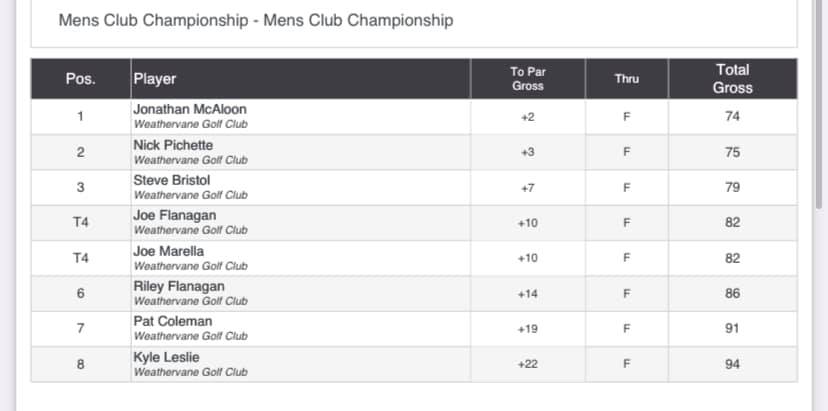Screen dimensions: 828x411
Task: Click Weathervane Golf Club under Nick Pichette
Action: click(190, 160)
